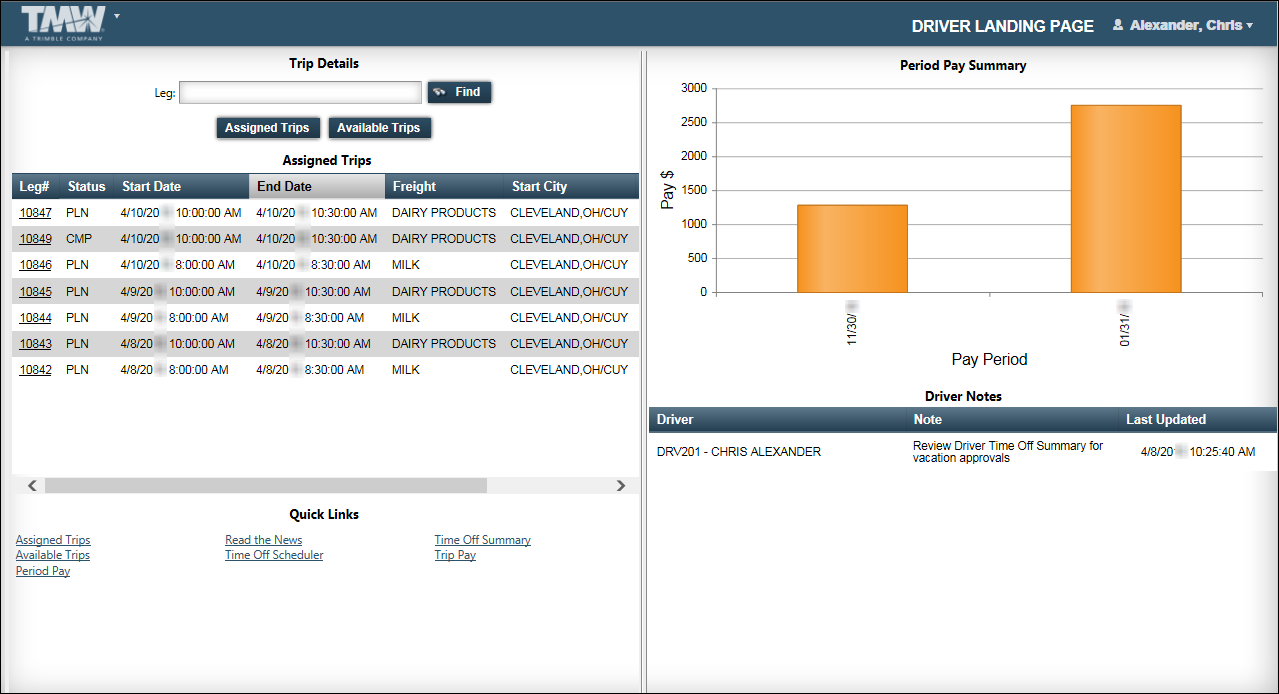Click the horizontal scrollbar thumb in trips grid
The width and height of the screenshot is (1279, 694).
[x=265, y=486]
